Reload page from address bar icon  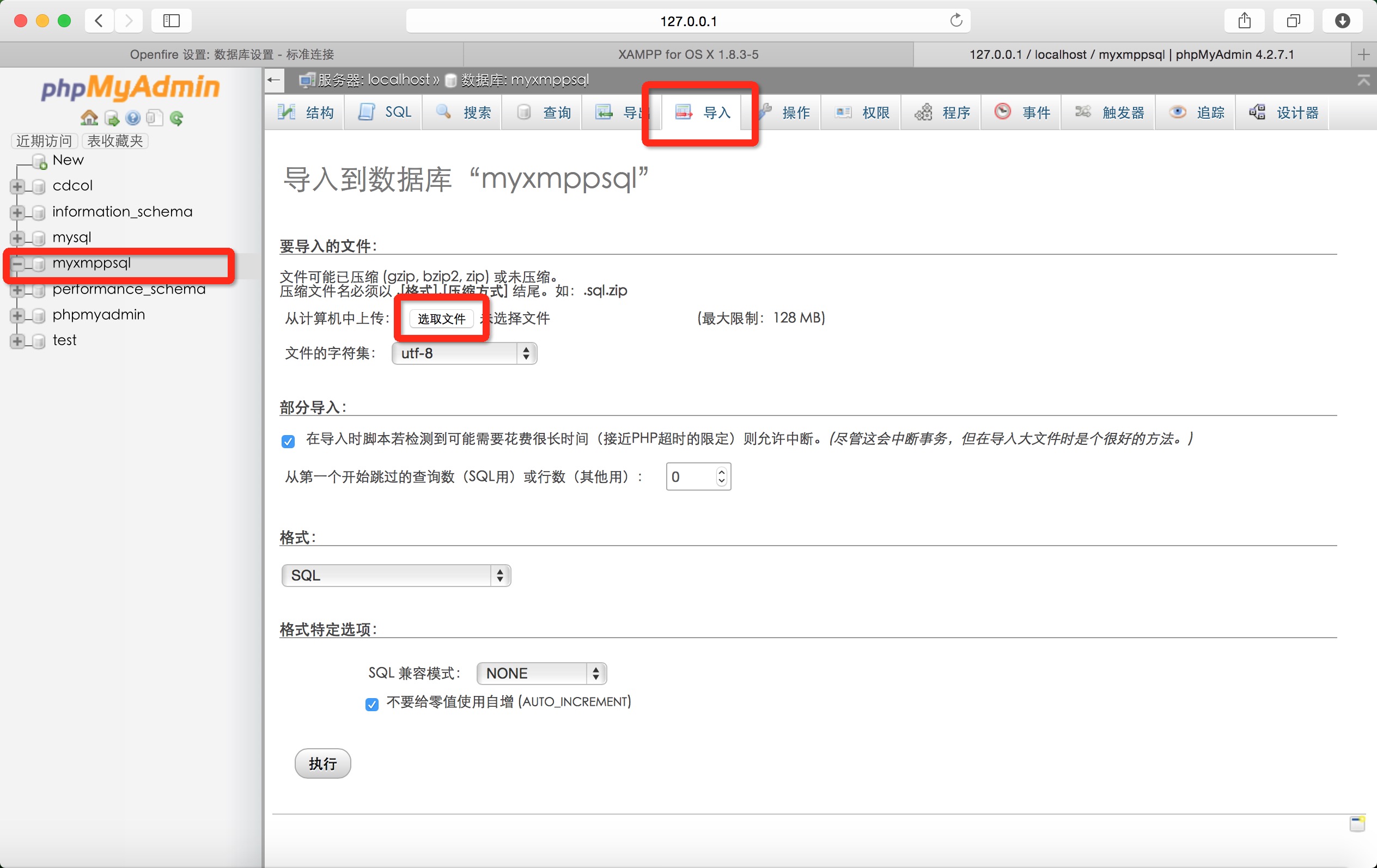[956, 21]
